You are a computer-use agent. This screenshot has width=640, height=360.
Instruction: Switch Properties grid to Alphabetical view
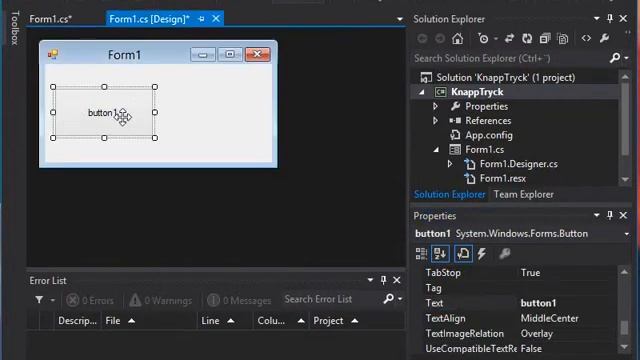(440, 253)
